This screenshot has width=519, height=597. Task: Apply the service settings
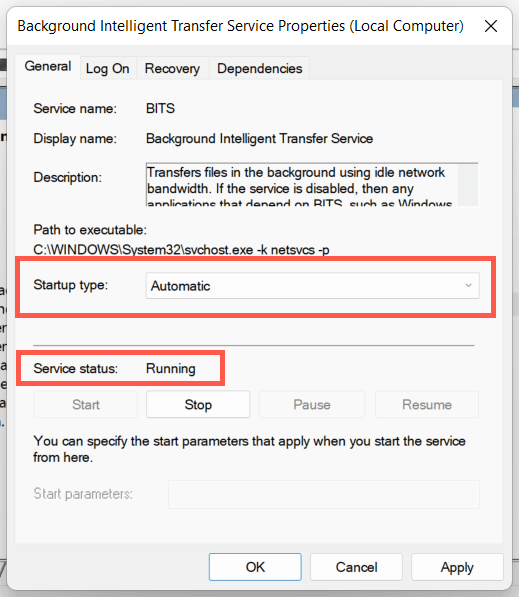tap(457, 567)
